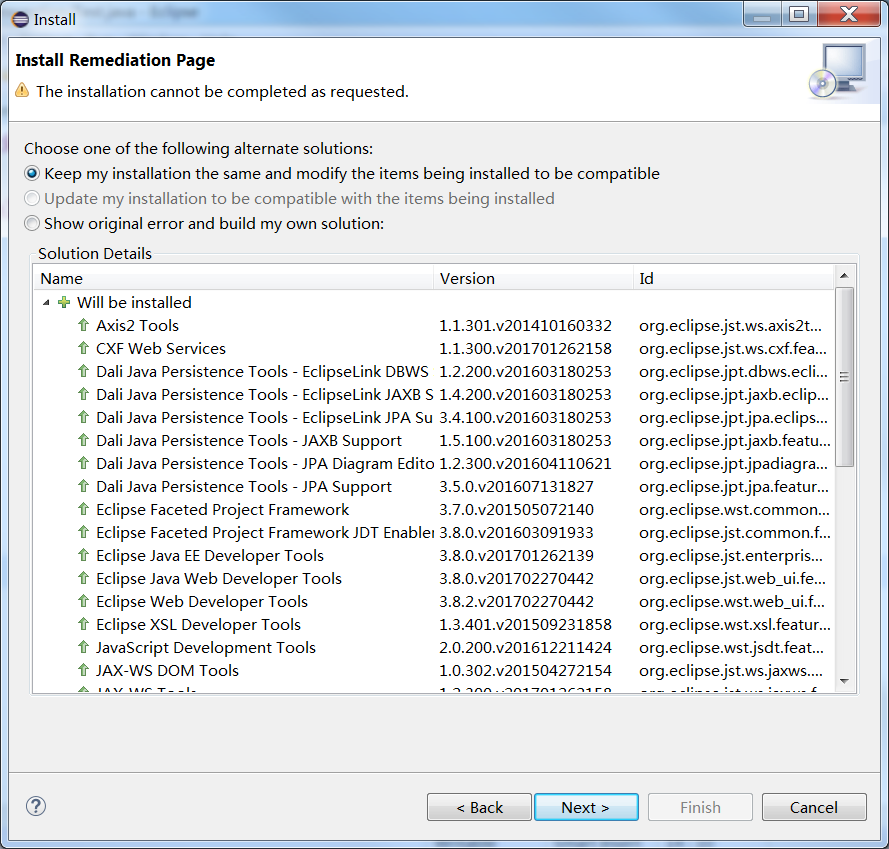Select Eclipse Faceted Project Framework JDT Enablement row
Image resolution: width=889 pixels, height=849 pixels.
tap(434, 533)
